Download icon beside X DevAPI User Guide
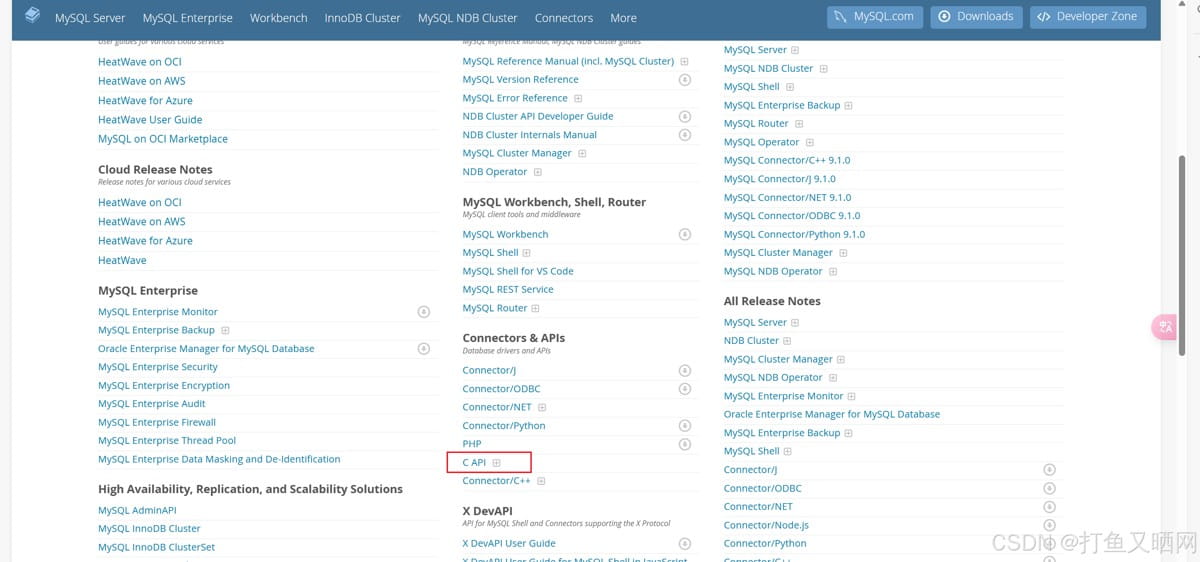 click(685, 544)
